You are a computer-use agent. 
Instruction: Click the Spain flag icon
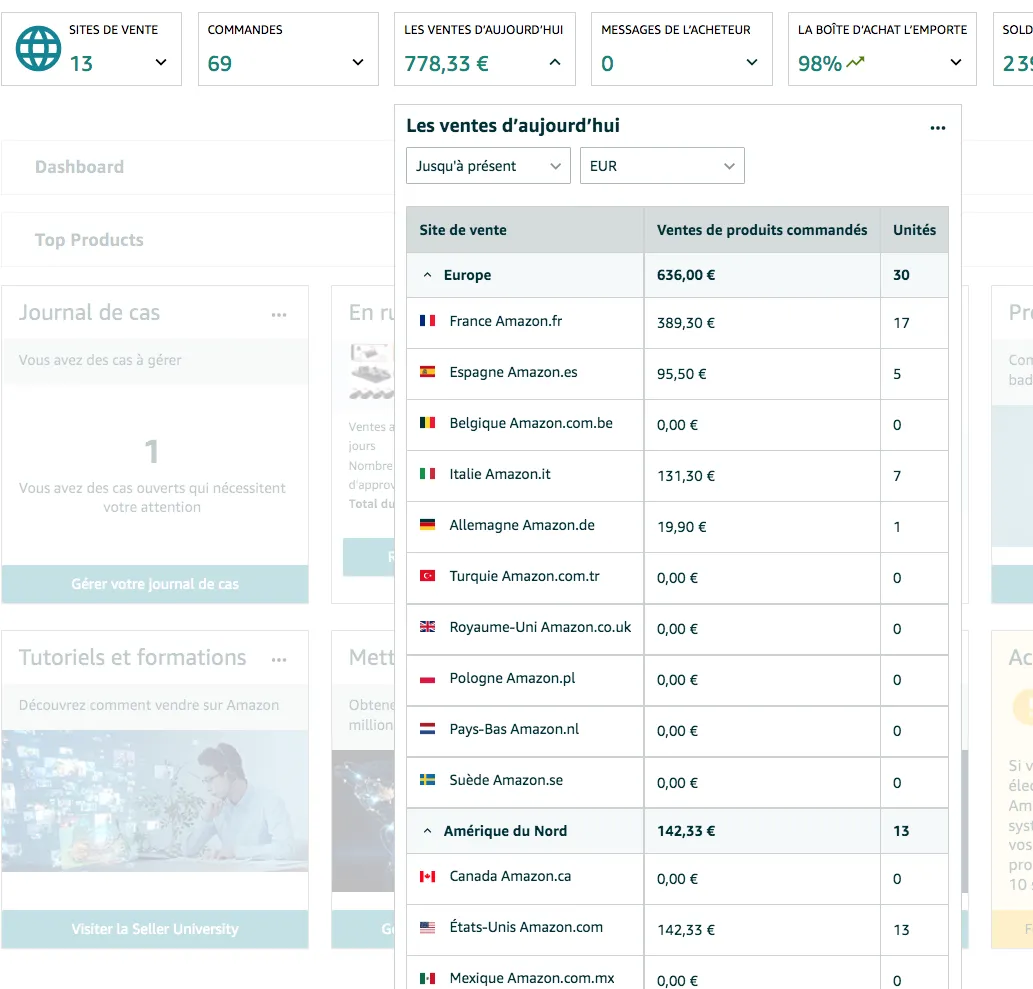pos(428,372)
